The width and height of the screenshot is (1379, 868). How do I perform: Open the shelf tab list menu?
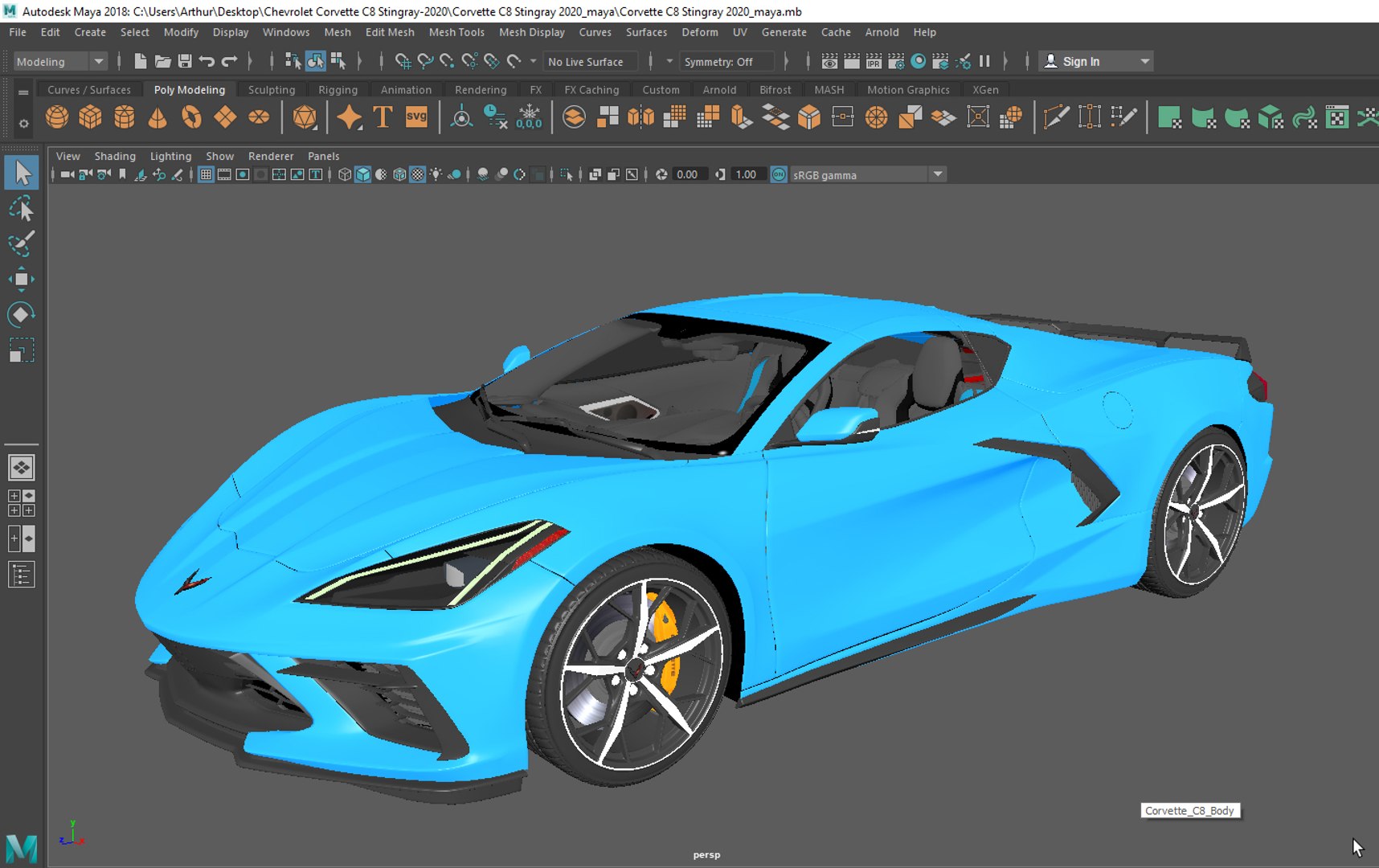tap(23, 92)
